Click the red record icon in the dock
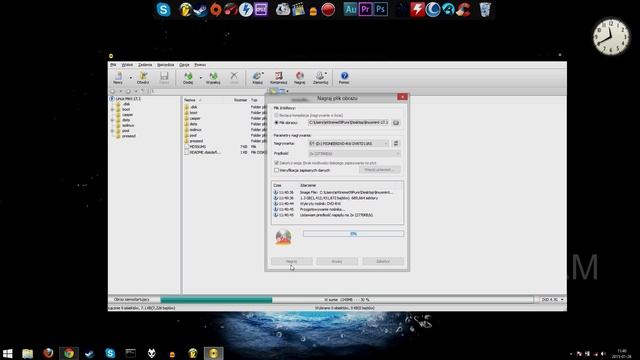The image size is (640, 360). pyautogui.click(x=328, y=9)
